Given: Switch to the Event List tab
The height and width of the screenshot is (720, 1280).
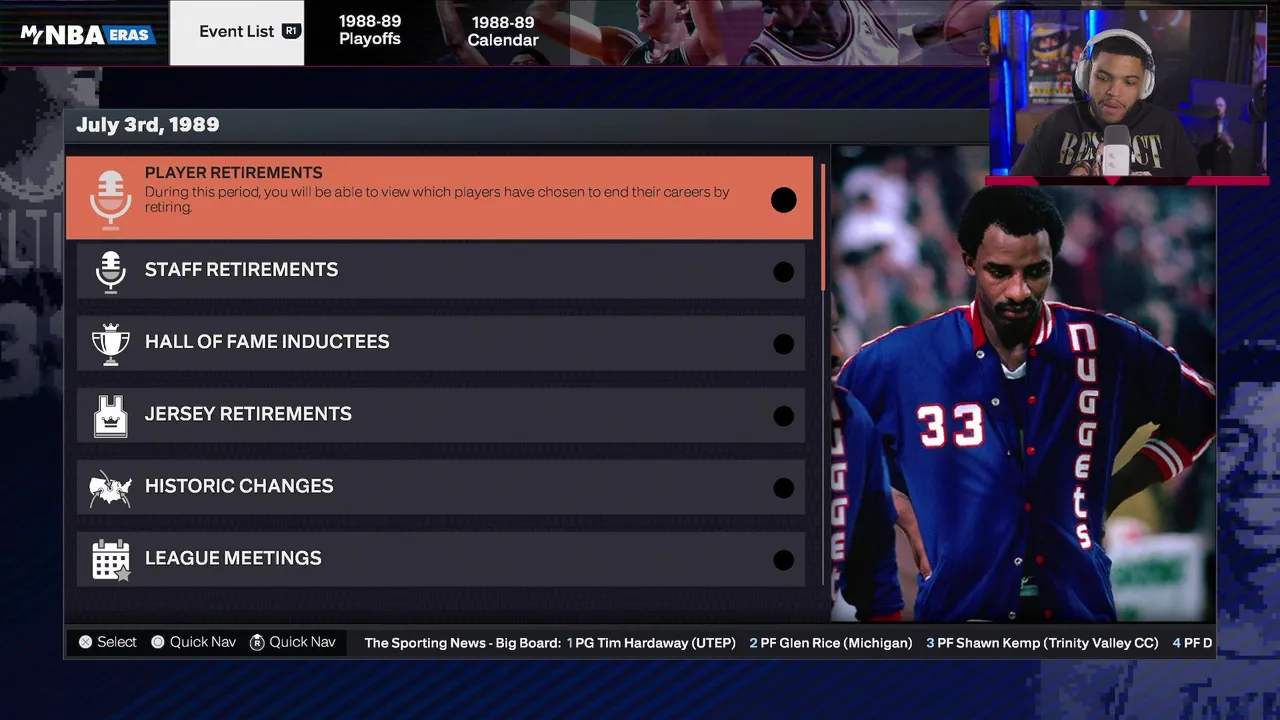Looking at the screenshot, I should pyautogui.click(x=237, y=32).
